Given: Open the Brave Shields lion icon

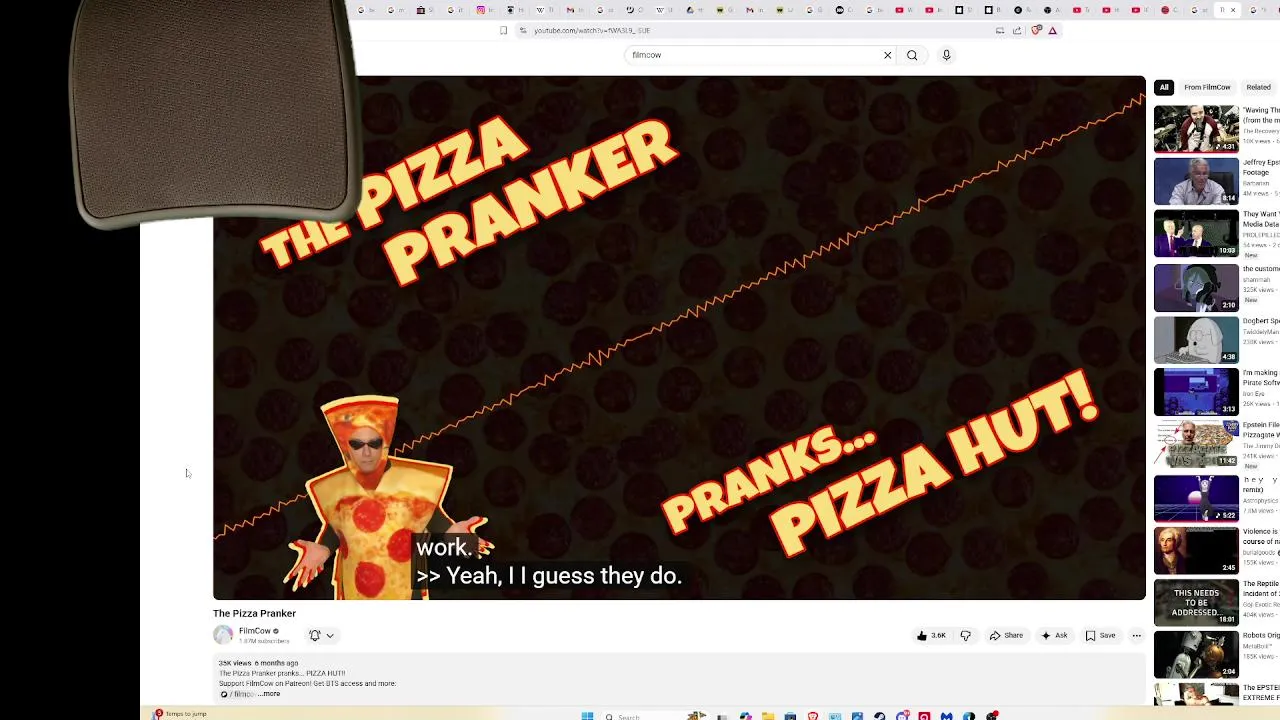Looking at the screenshot, I should click(1037, 31).
